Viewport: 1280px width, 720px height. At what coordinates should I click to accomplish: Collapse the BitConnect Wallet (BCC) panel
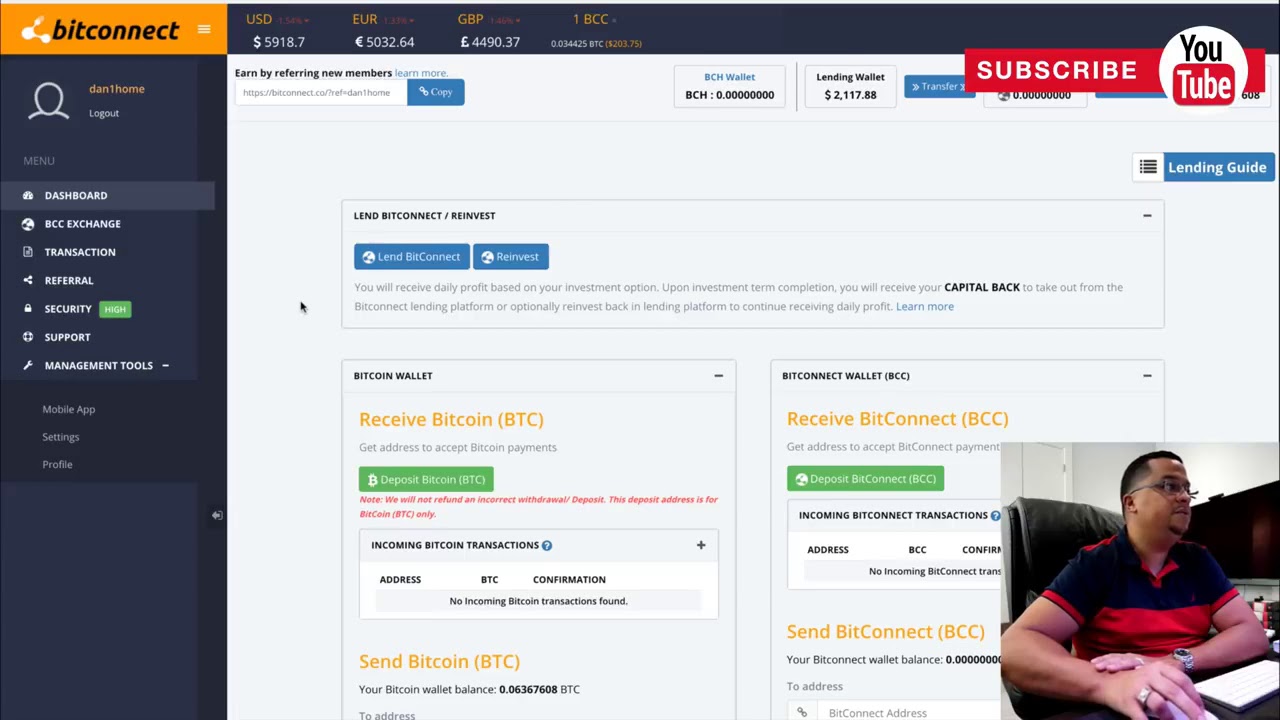pos(1147,375)
